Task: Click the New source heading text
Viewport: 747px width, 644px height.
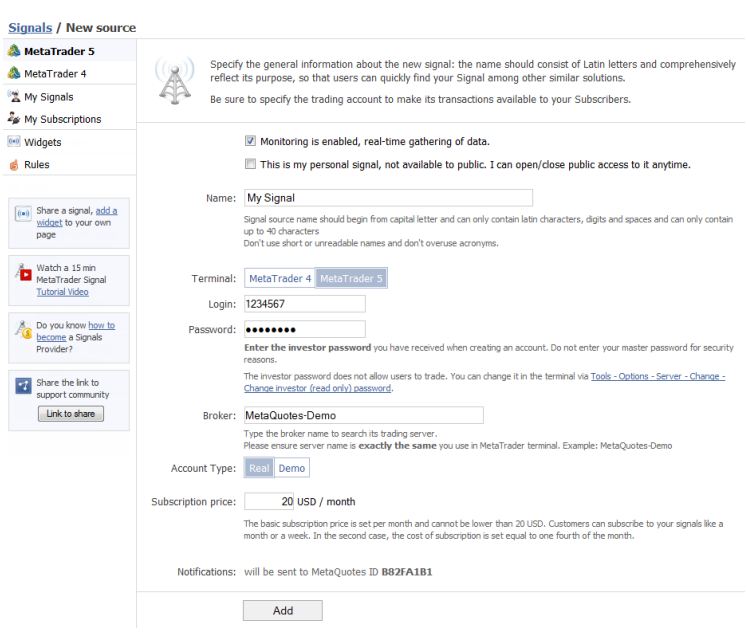Action: 101,28
